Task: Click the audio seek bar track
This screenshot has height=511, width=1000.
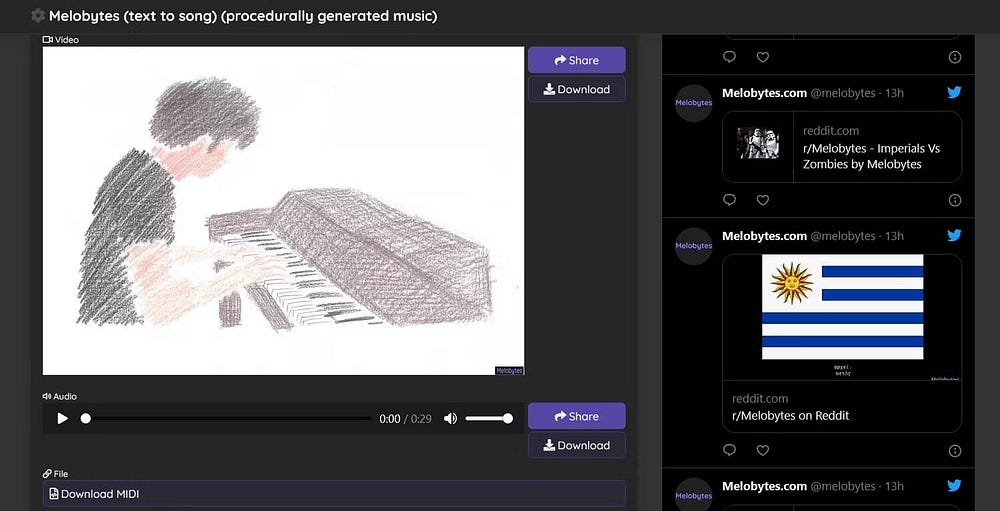Action: [x=228, y=418]
